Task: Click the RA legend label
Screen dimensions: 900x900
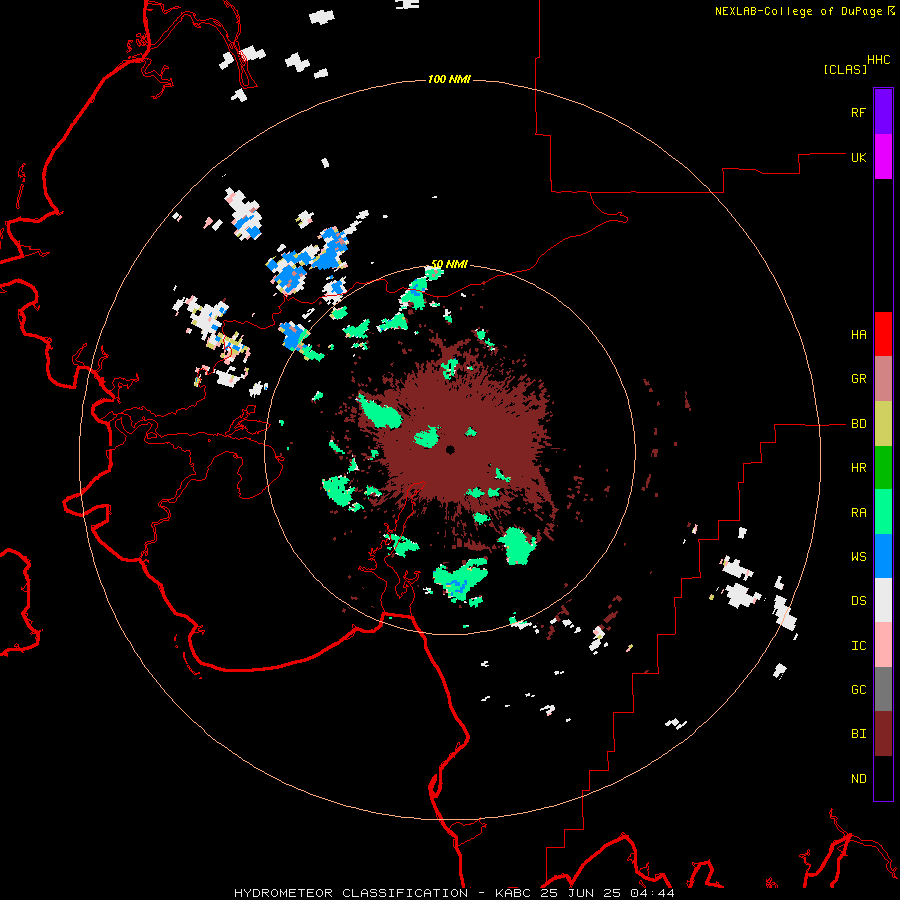Action: [x=858, y=513]
